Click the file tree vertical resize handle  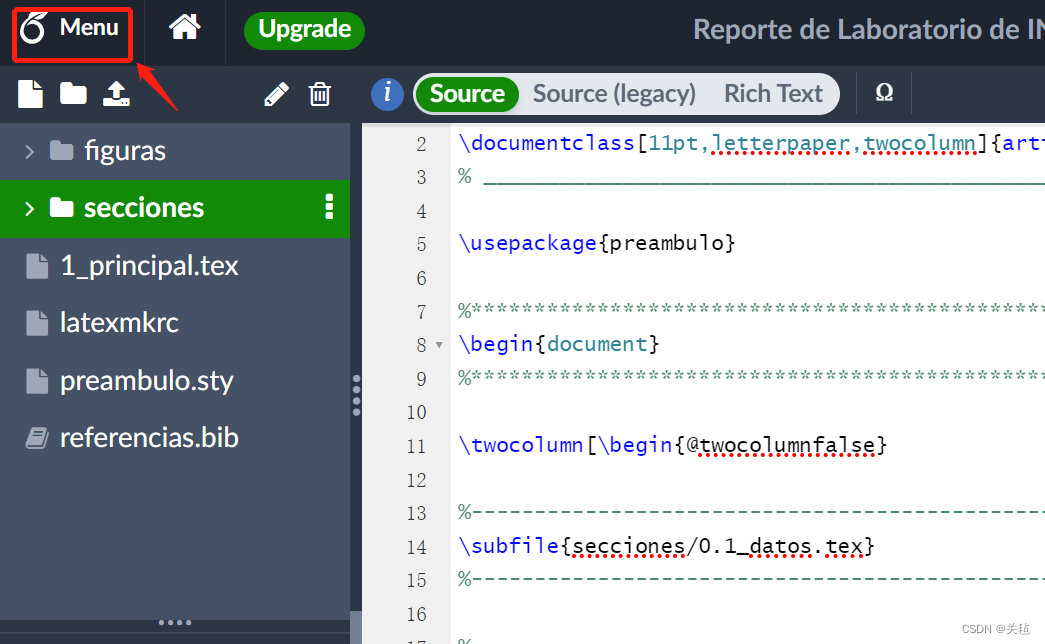click(357, 395)
